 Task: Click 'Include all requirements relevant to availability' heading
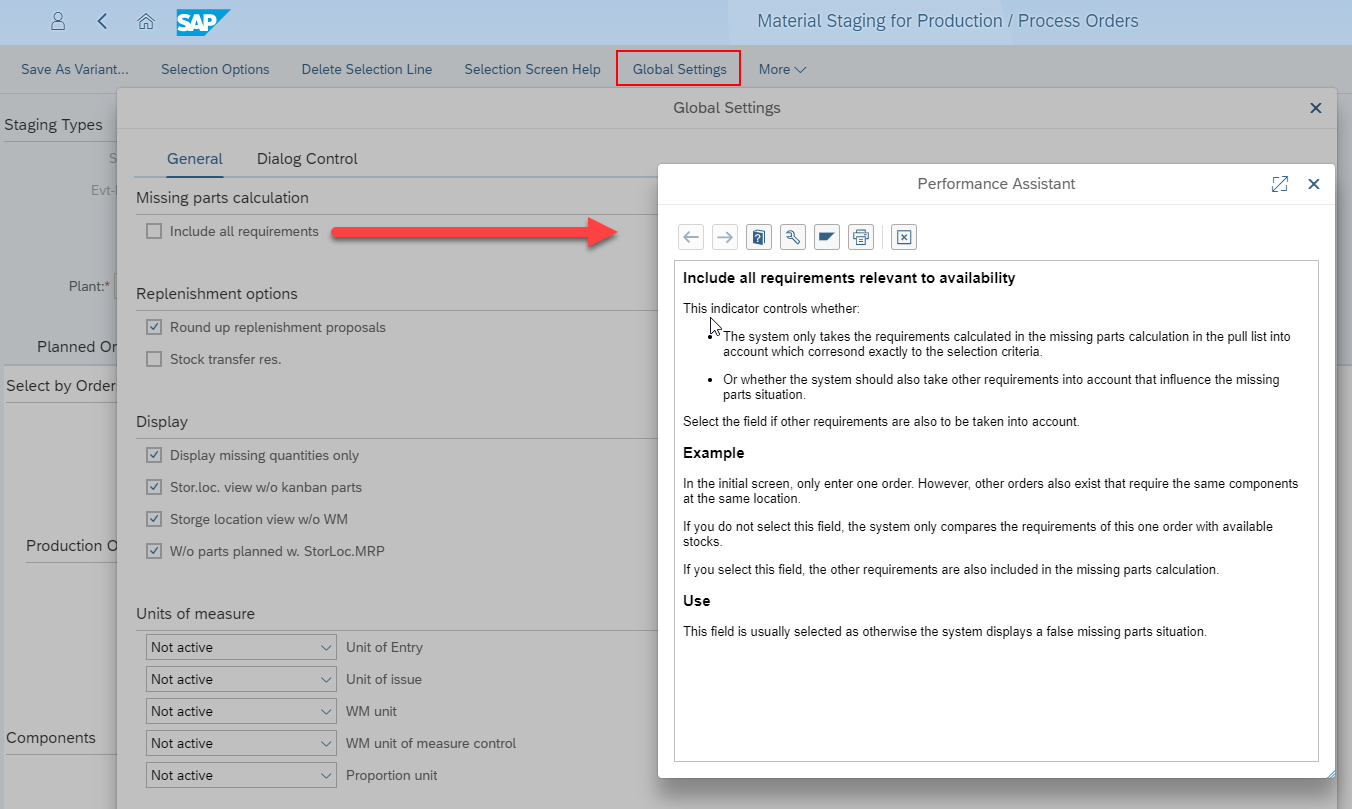pyautogui.click(x=849, y=278)
